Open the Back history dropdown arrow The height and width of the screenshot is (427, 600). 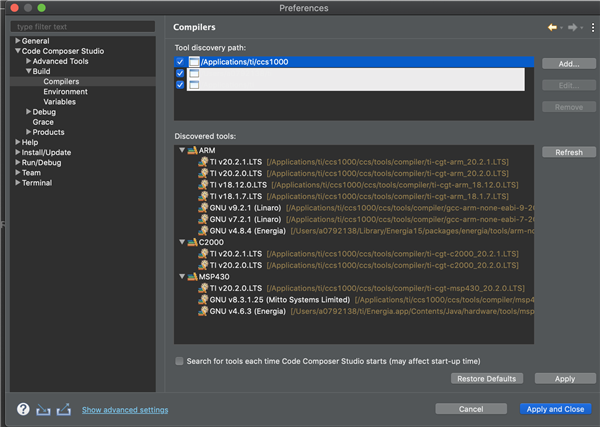[561, 28]
